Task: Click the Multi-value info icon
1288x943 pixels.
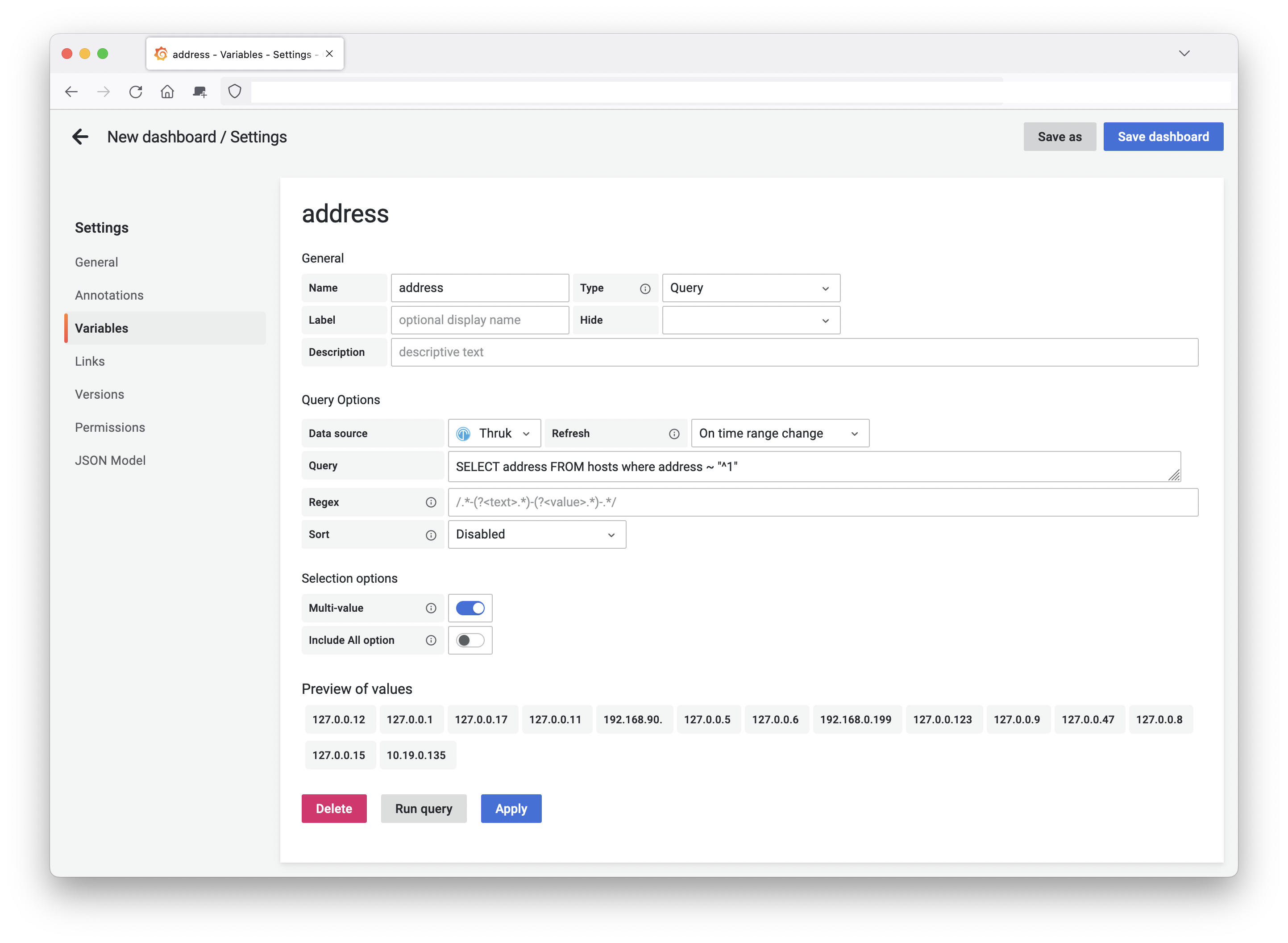Action: coord(431,609)
